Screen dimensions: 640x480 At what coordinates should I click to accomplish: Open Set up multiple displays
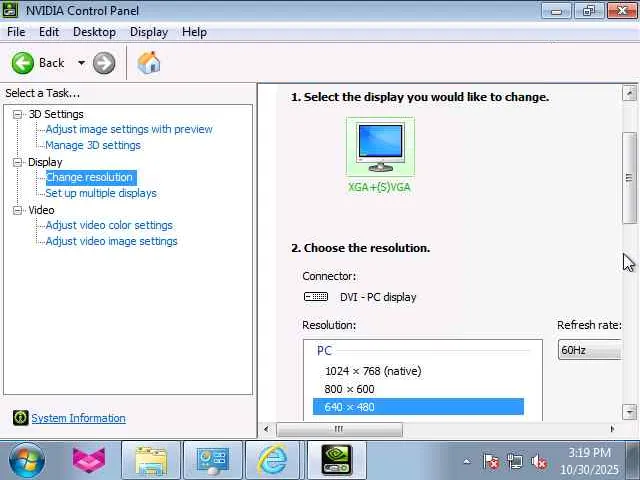point(101,193)
